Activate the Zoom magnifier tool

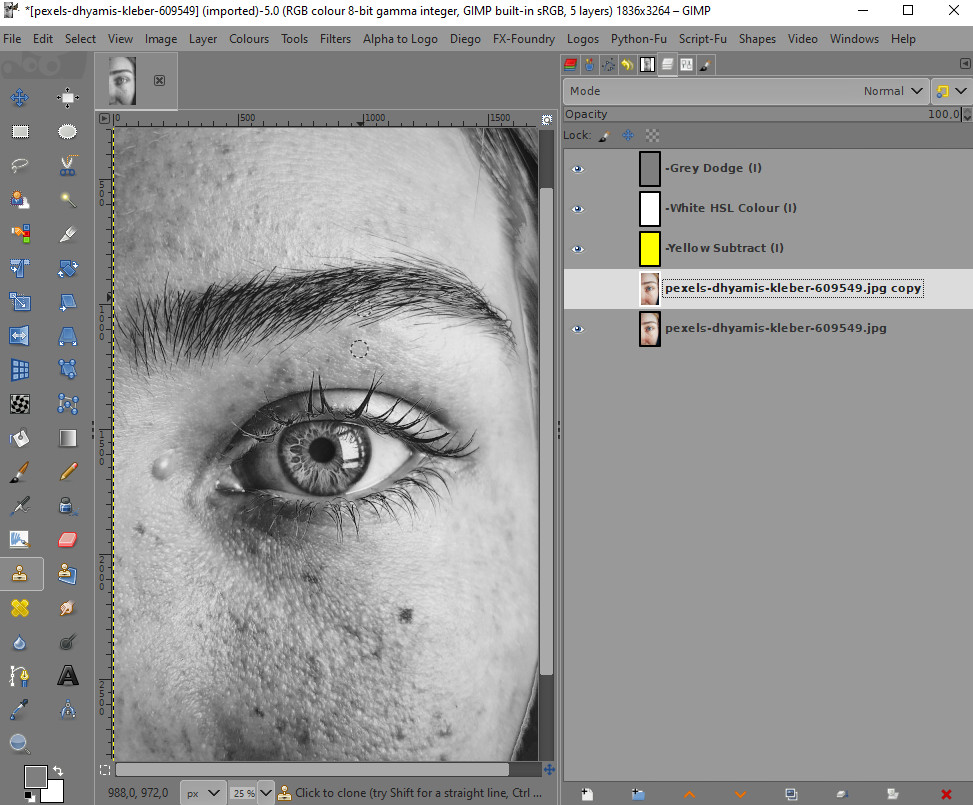click(19, 743)
